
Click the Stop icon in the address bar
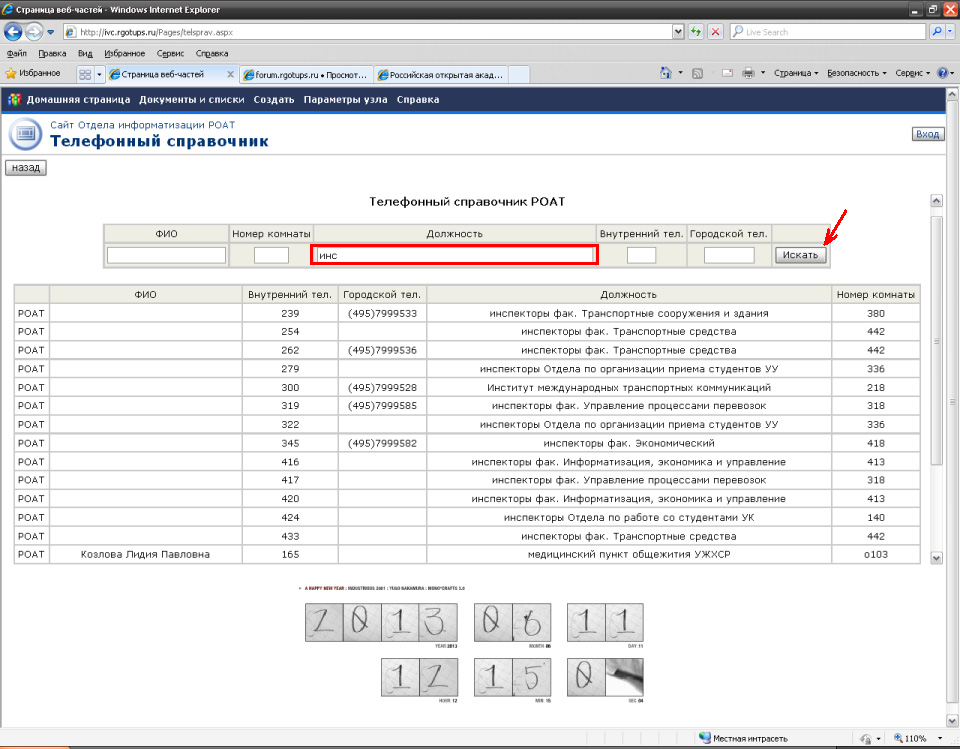coord(713,31)
